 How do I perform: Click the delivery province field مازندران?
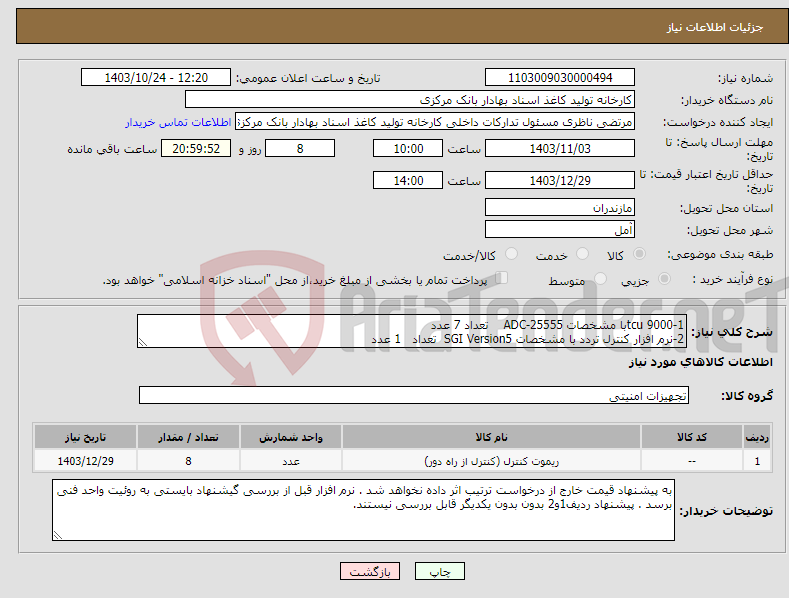560,207
